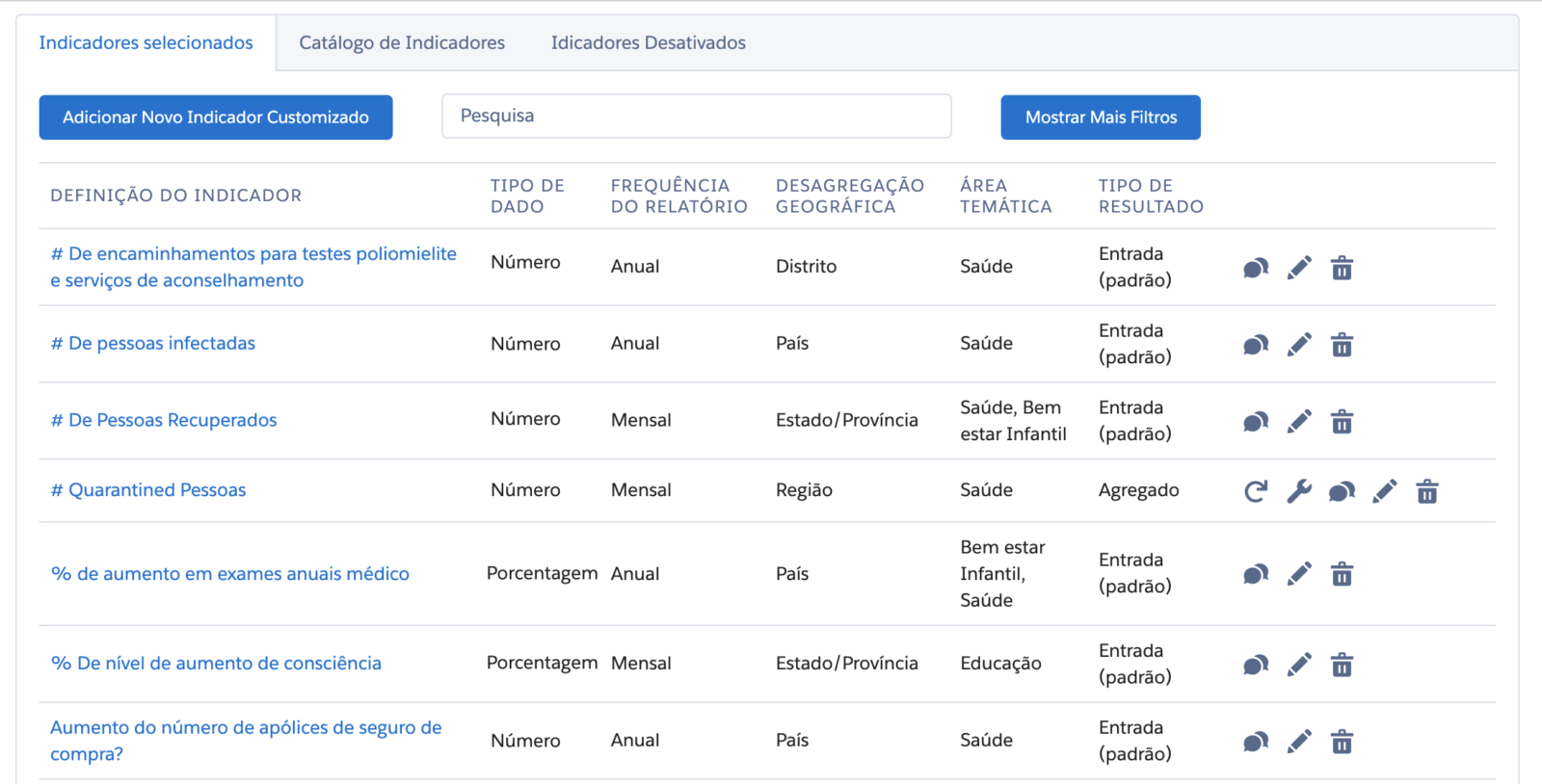The width and height of the screenshot is (1542, 784).
Task: Edit De pessoas infectadas indicator
Action: click(x=1299, y=345)
